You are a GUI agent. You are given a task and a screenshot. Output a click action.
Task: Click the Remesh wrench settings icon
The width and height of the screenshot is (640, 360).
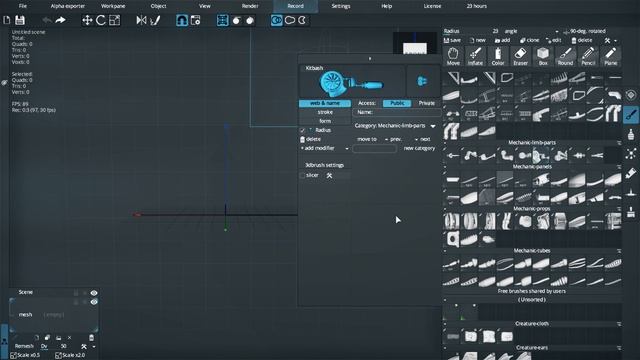tap(84, 347)
